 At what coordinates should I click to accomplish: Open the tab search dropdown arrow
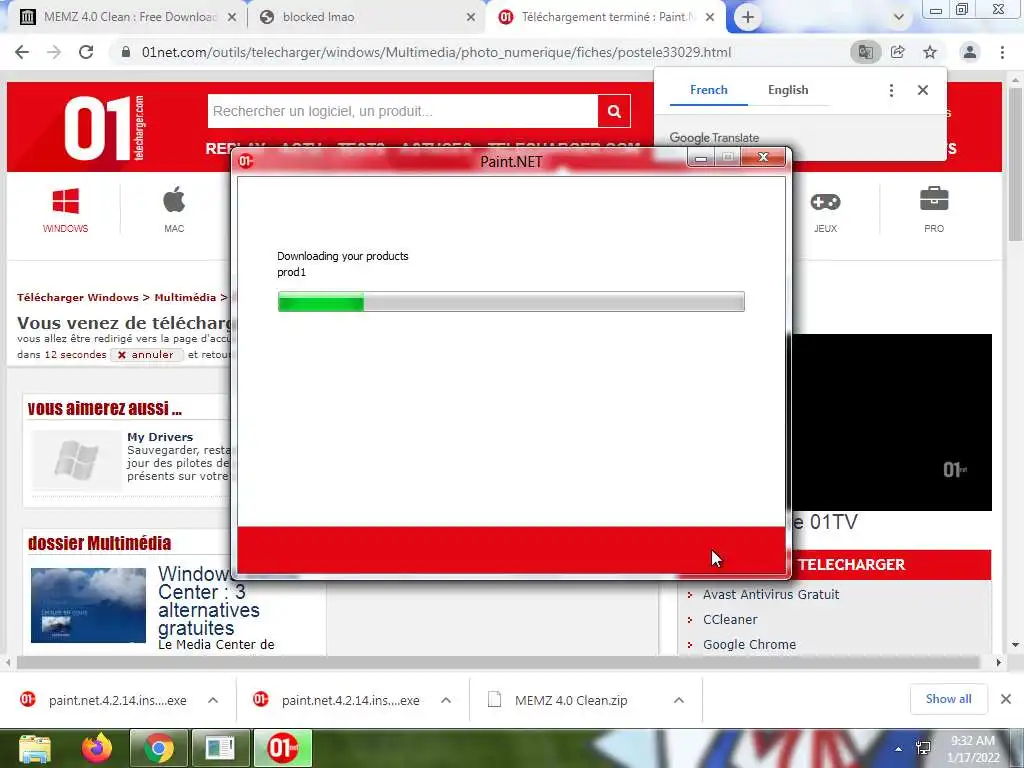[x=899, y=18]
